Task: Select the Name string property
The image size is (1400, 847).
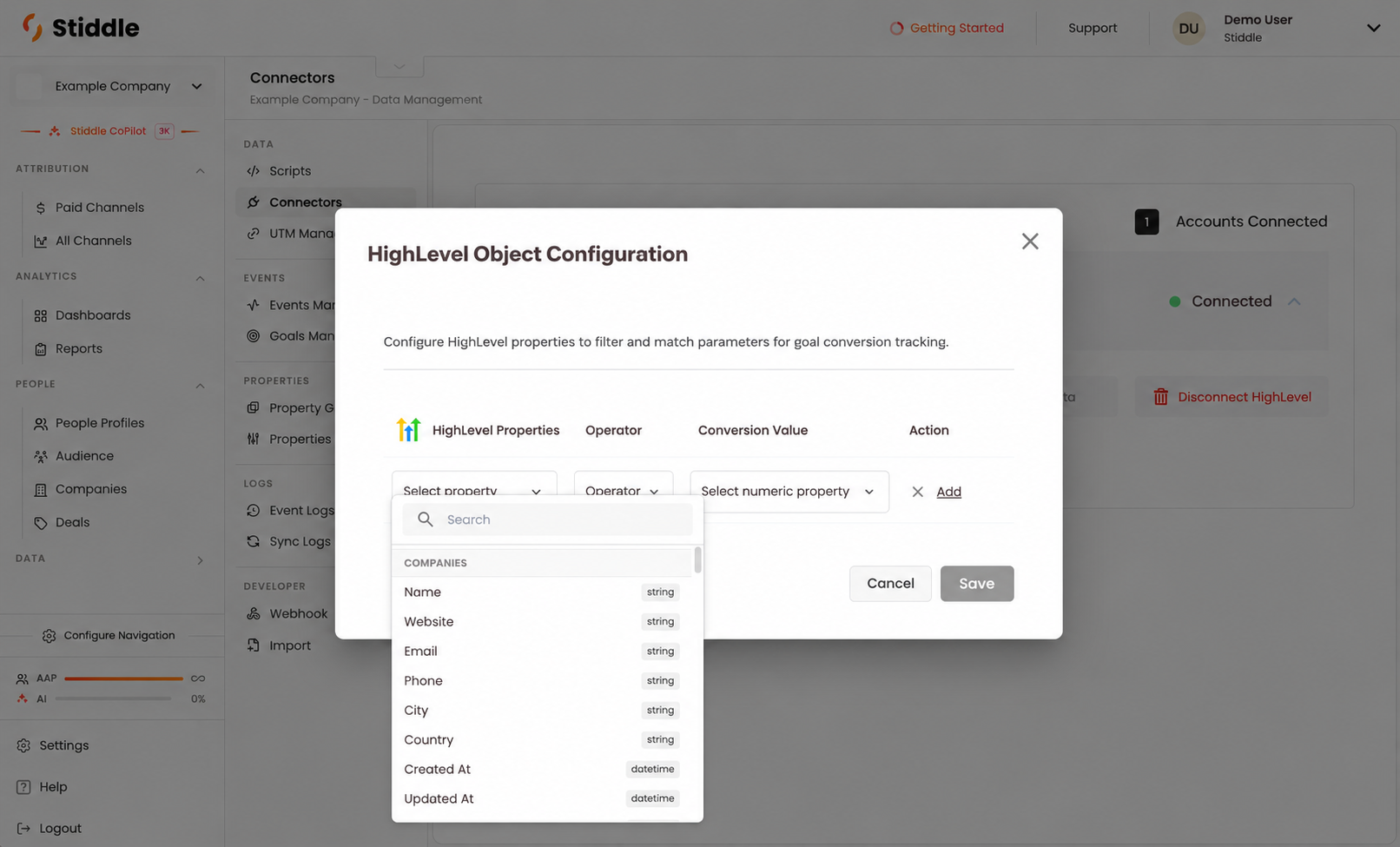Action: 543,592
